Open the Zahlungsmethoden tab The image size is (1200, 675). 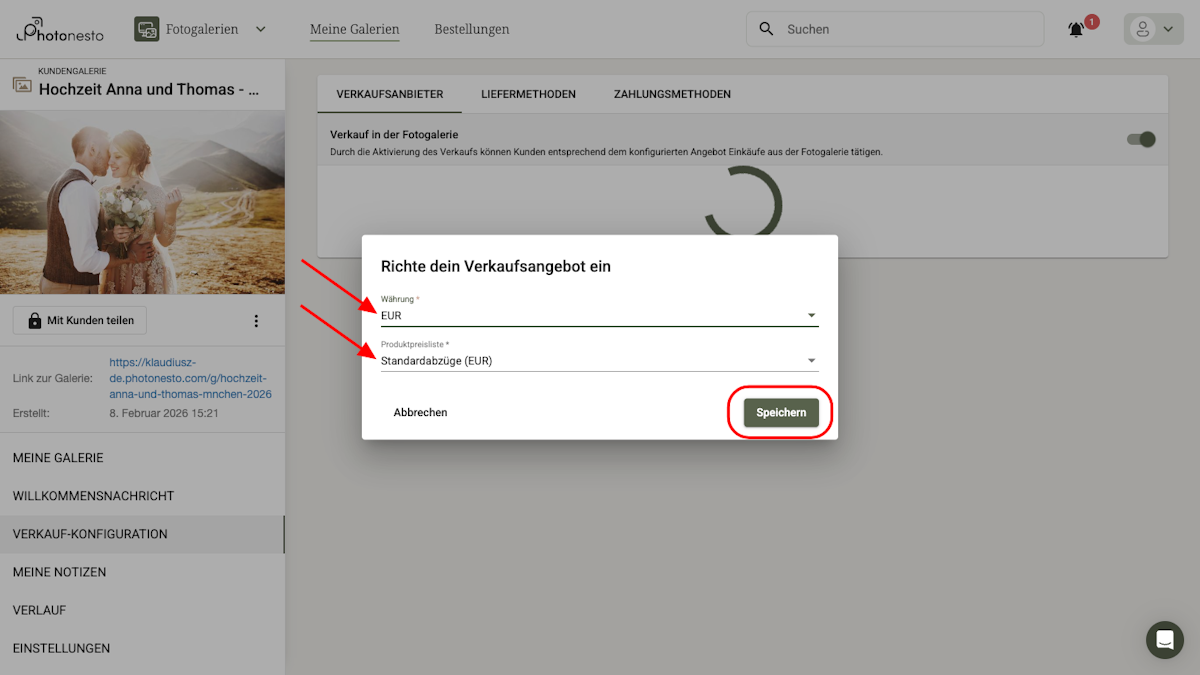pos(672,94)
